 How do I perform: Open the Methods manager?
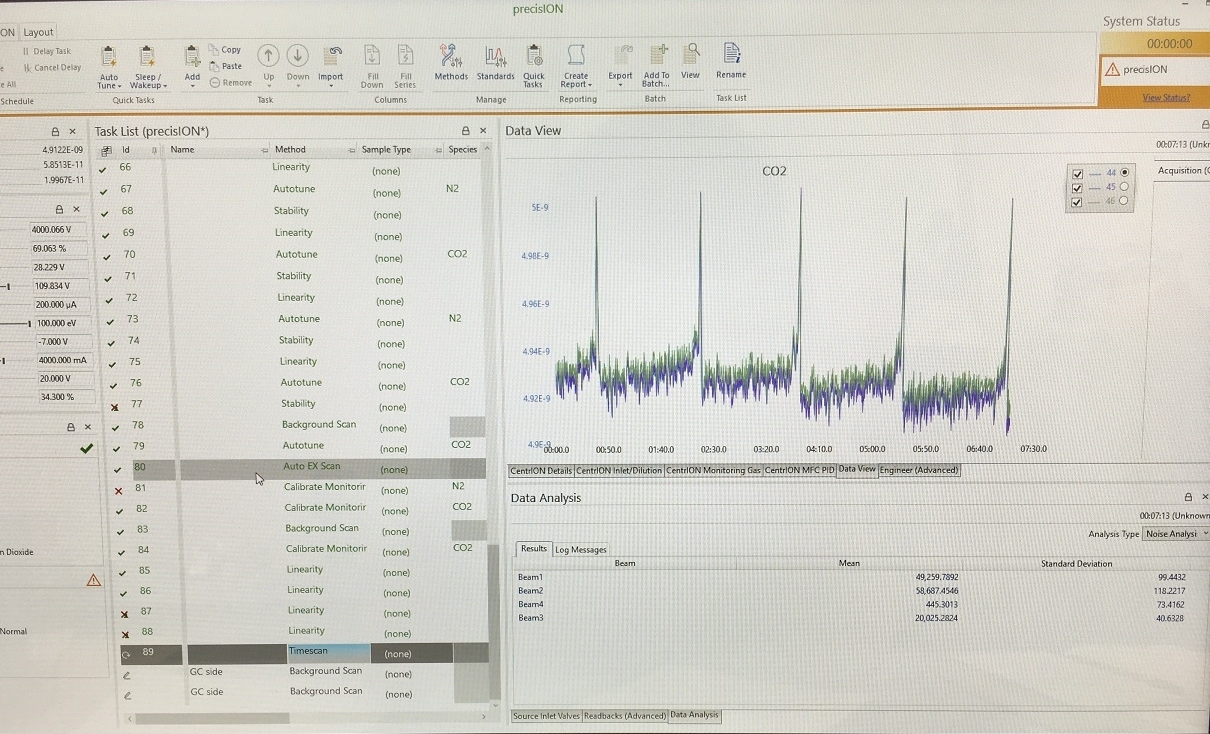coord(450,60)
